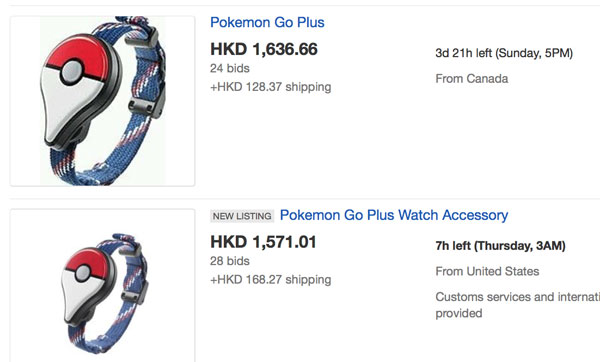Open Pokemon Go Plus Watch Accessory listing
Viewport: 600px width, 362px height.
tap(394, 215)
